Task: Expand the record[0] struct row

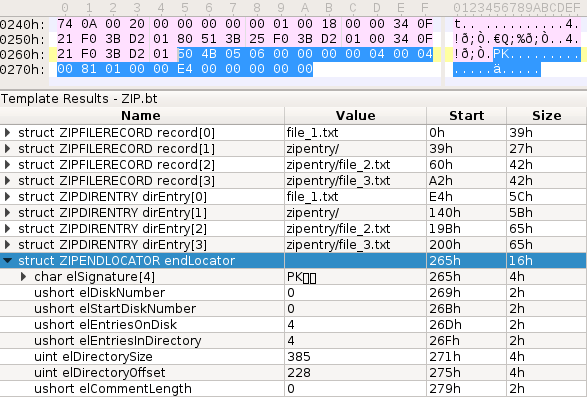Action: click(7, 133)
